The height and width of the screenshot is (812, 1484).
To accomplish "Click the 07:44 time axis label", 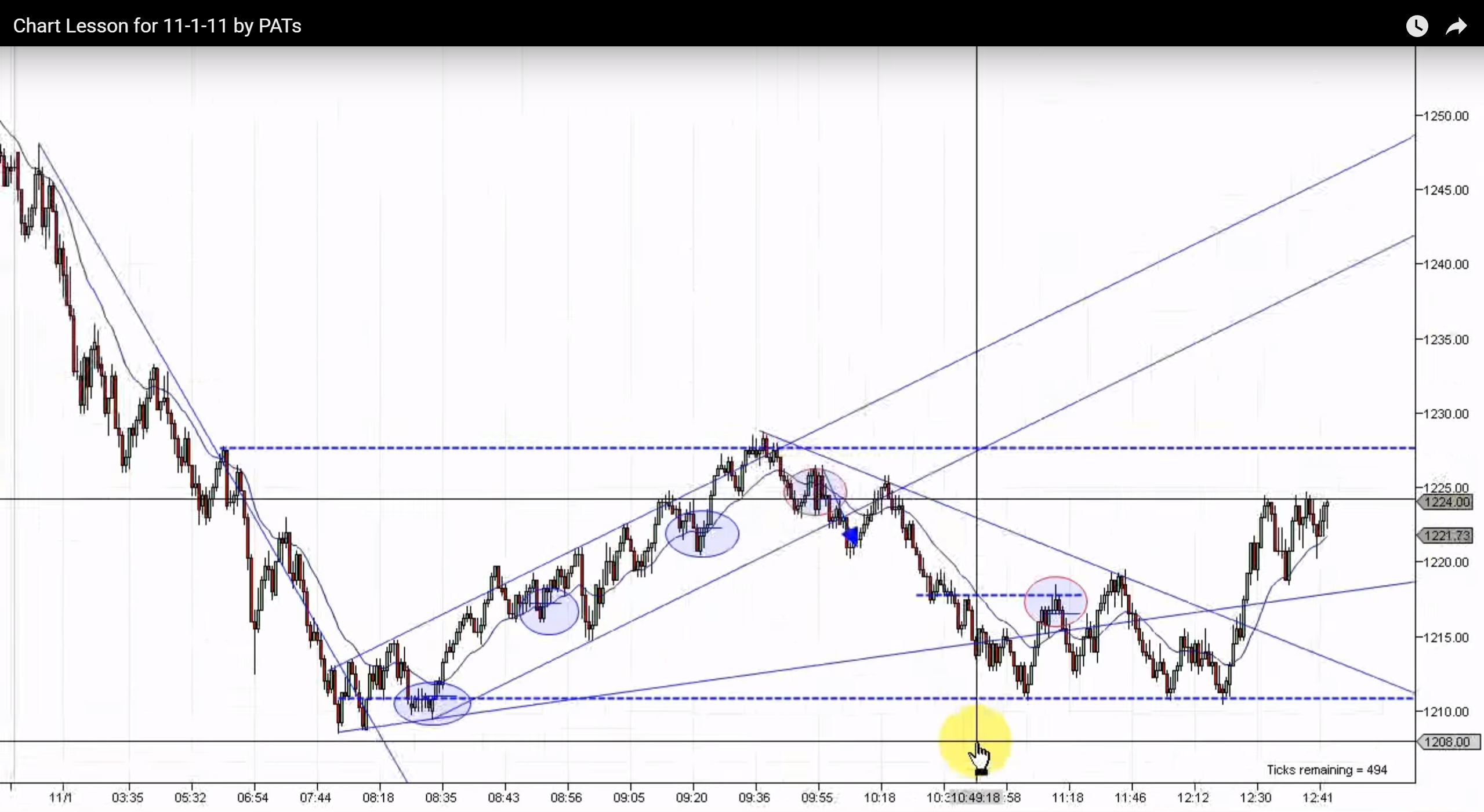I will tap(315, 798).
